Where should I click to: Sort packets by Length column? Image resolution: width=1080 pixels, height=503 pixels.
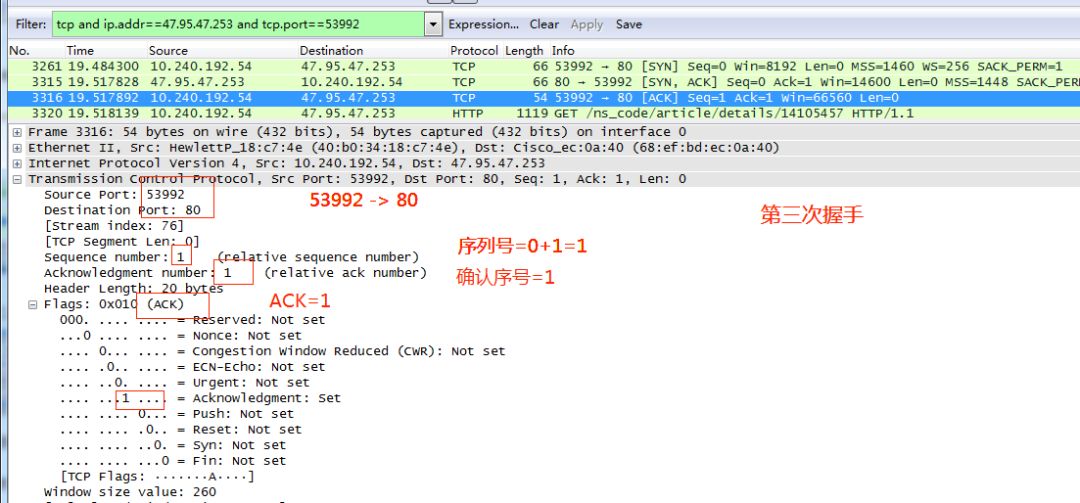524,50
